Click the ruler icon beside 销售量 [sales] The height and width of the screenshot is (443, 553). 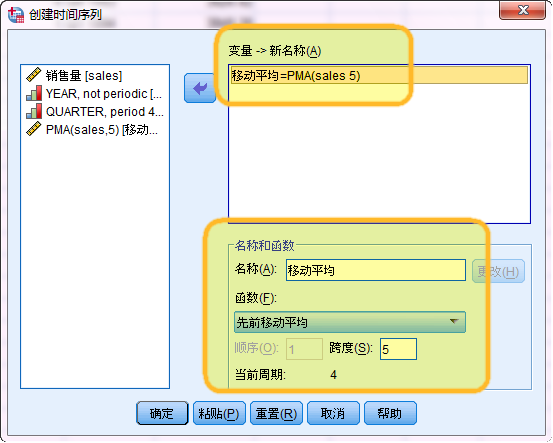34,75
